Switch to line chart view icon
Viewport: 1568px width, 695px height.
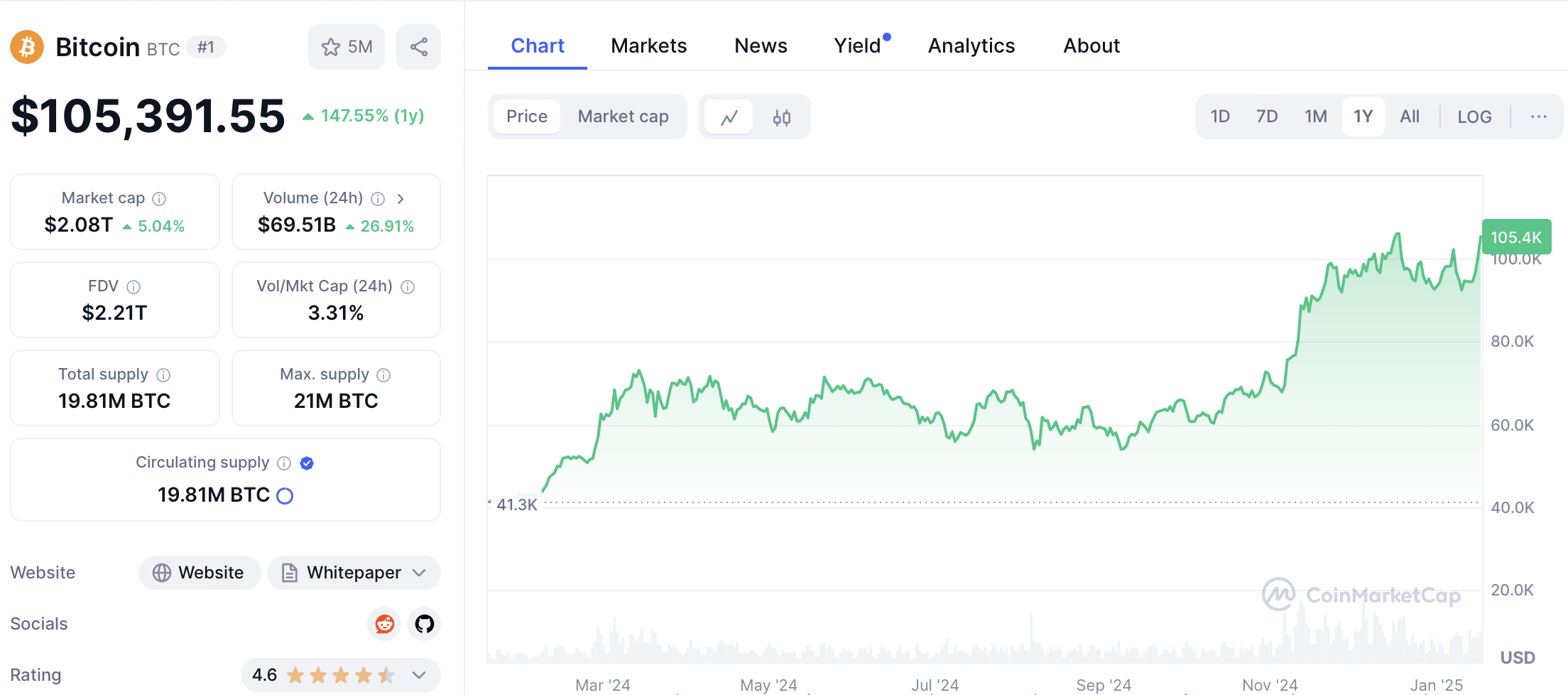(729, 117)
